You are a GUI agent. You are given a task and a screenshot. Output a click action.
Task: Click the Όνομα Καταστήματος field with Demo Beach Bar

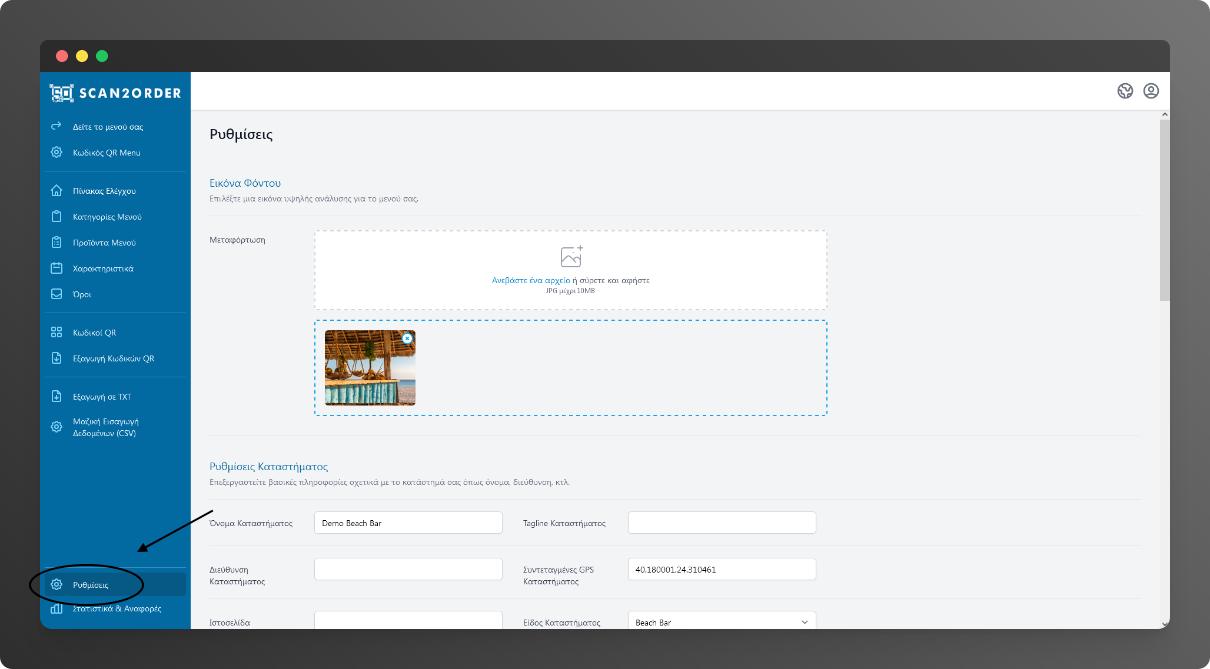pos(408,523)
